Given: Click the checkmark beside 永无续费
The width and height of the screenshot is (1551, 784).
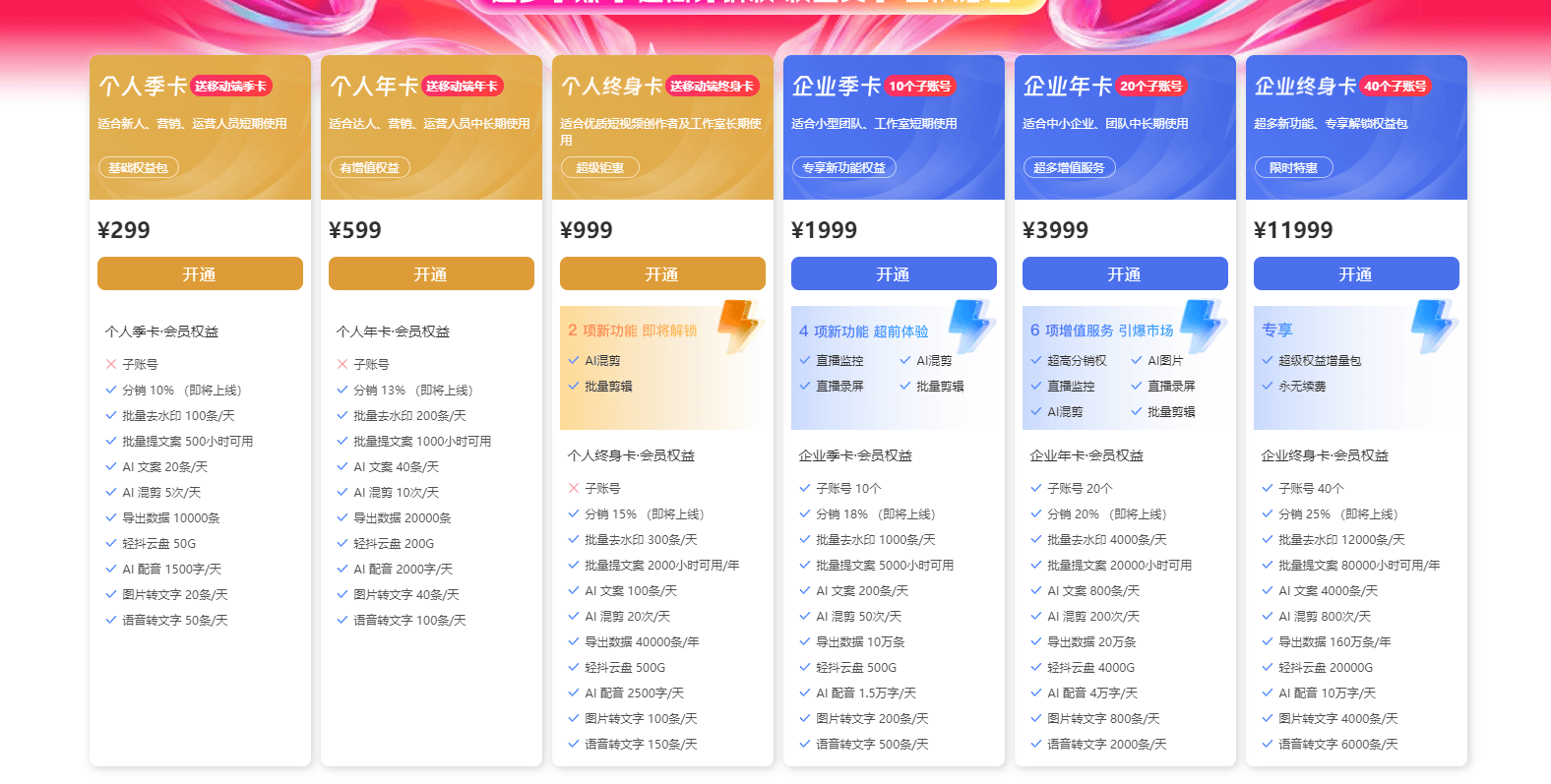Looking at the screenshot, I should [x=1268, y=387].
